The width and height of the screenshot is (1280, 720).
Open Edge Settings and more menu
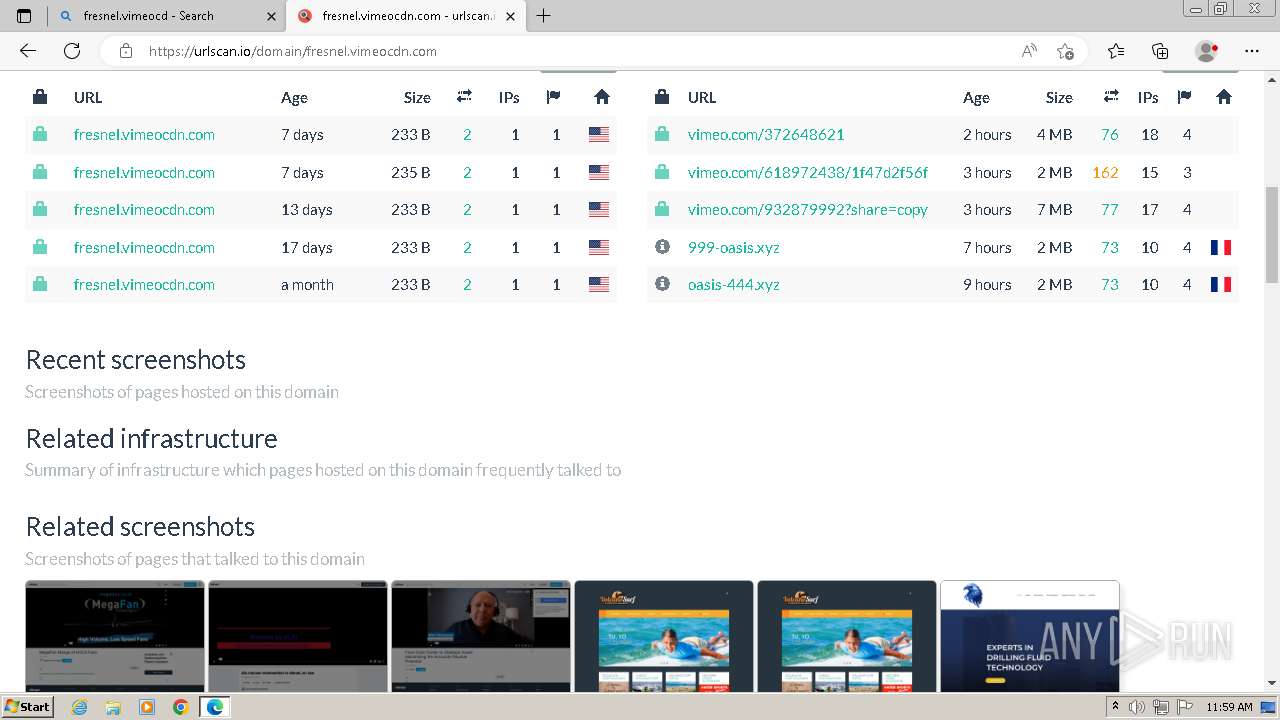click(1252, 51)
